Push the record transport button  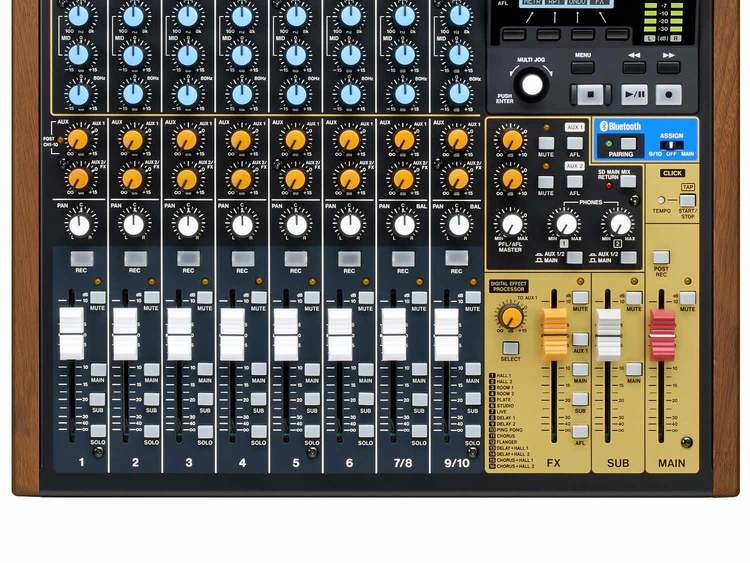pos(669,95)
